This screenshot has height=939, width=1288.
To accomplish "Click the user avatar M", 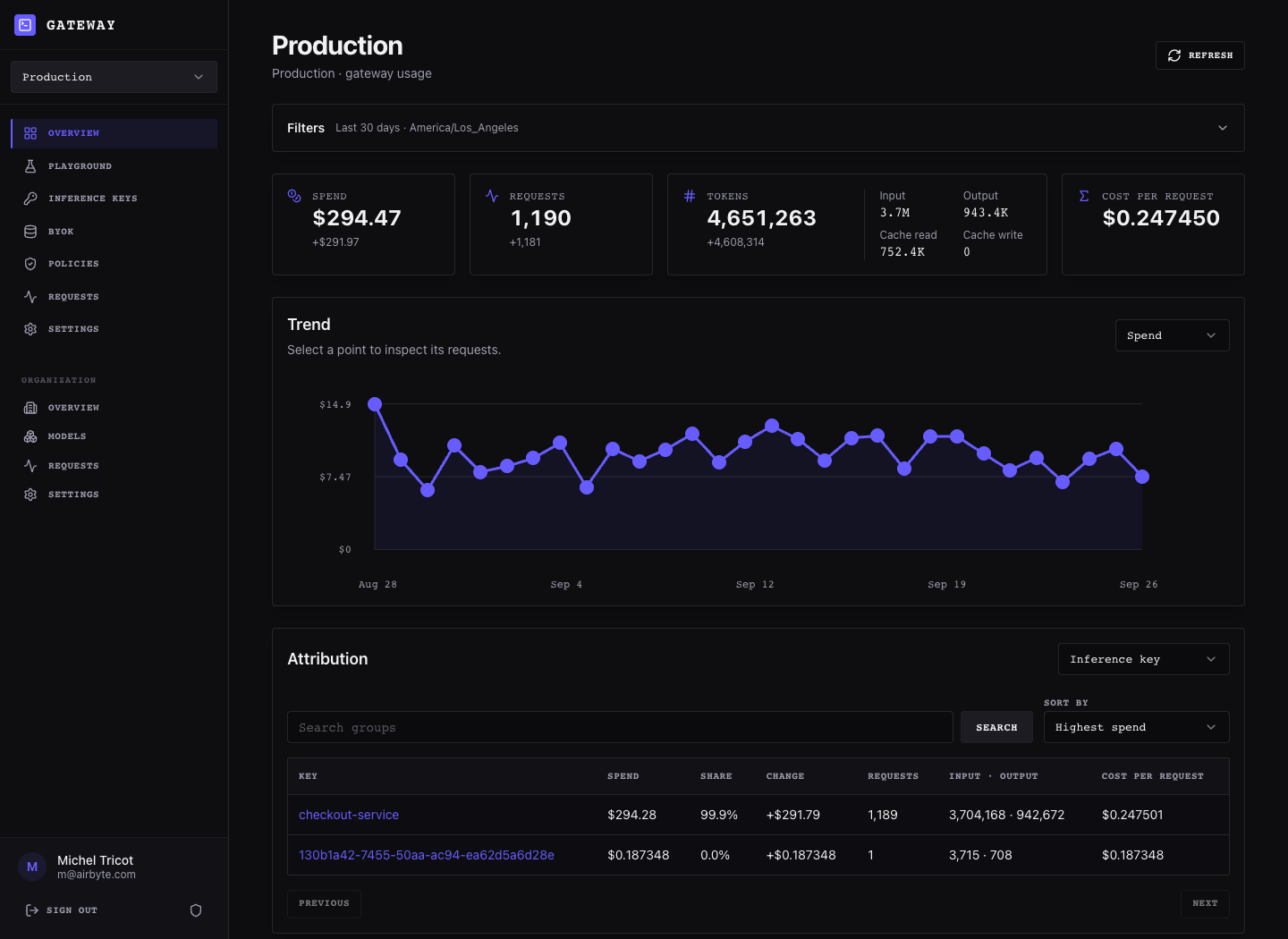I will pos(32,867).
